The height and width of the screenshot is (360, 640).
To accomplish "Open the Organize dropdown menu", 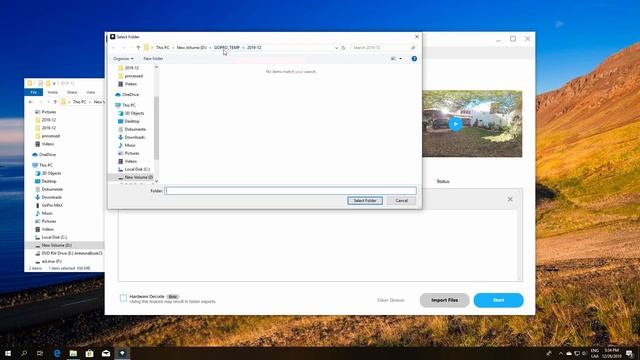I will pos(123,59).
